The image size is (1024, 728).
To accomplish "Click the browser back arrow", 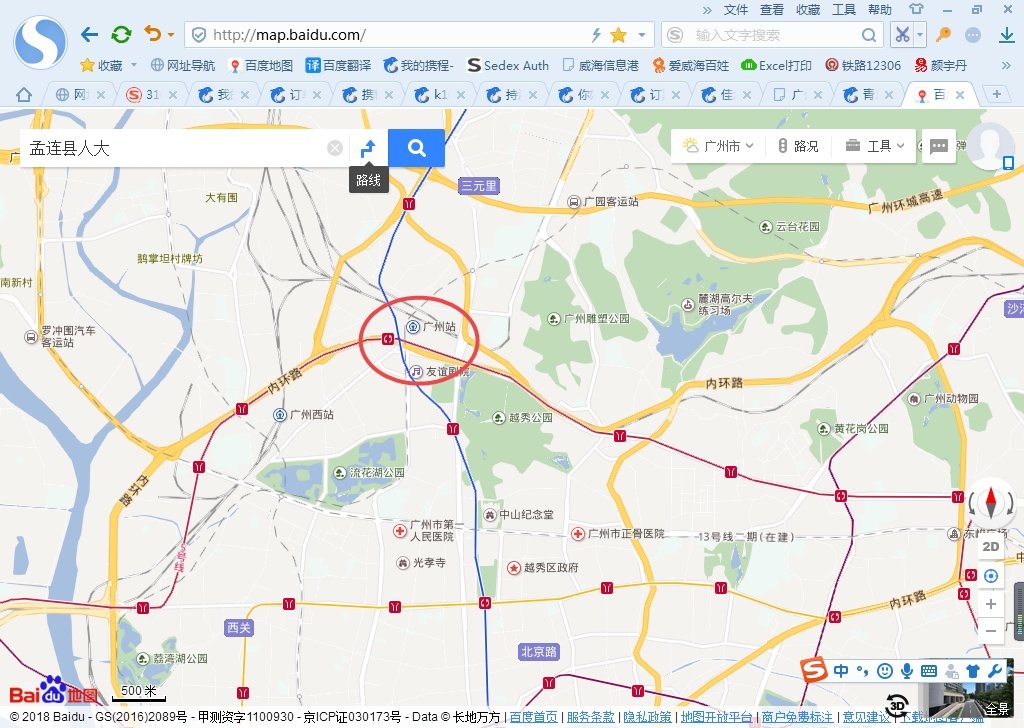I will [x=89, y=35].
